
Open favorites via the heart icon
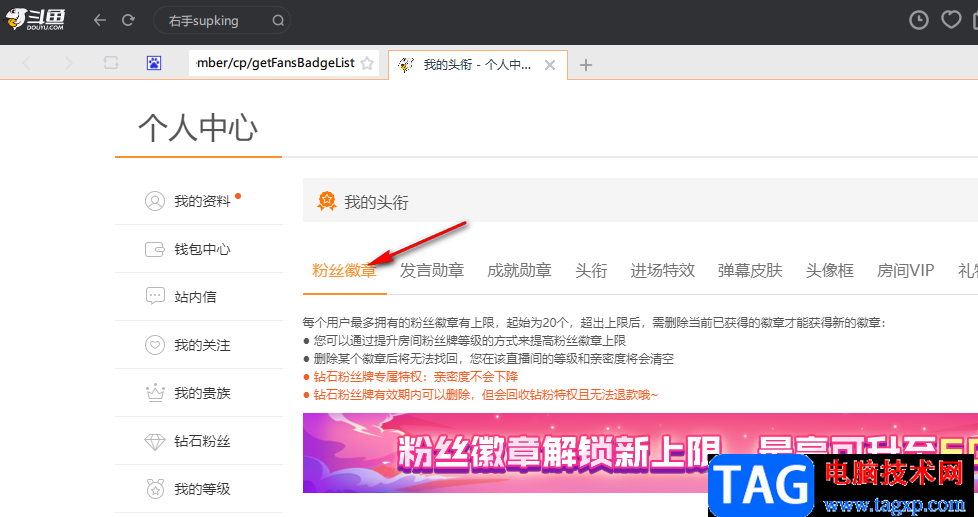coord(951,21)
